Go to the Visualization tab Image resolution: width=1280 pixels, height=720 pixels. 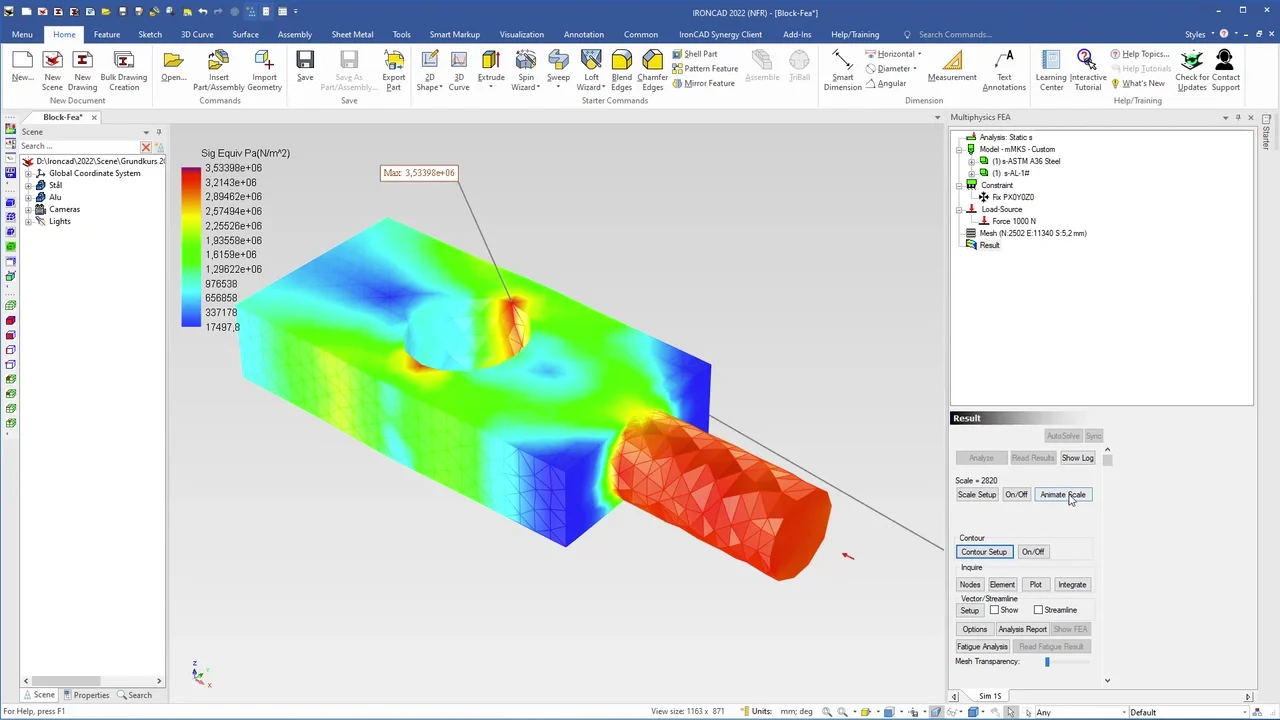click(x=522, y=35)
